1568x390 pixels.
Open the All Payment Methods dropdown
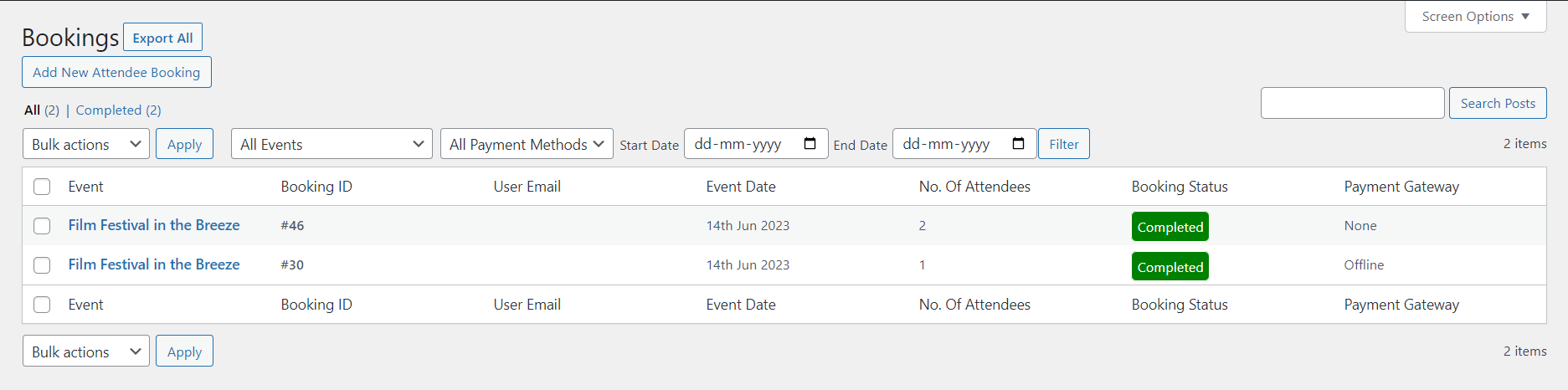tap(527, 144)
